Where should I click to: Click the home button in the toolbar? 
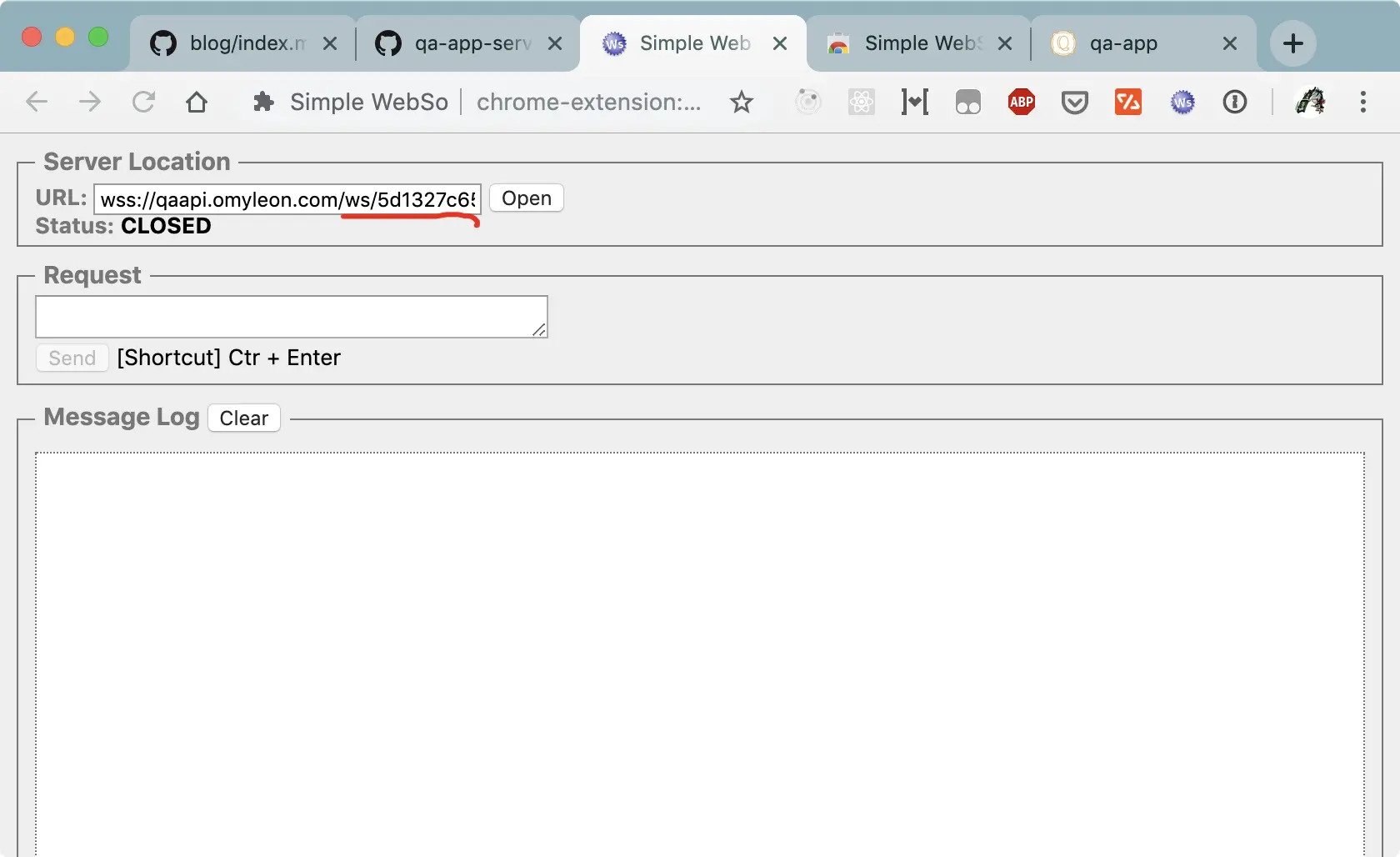[x=197, y=102]
